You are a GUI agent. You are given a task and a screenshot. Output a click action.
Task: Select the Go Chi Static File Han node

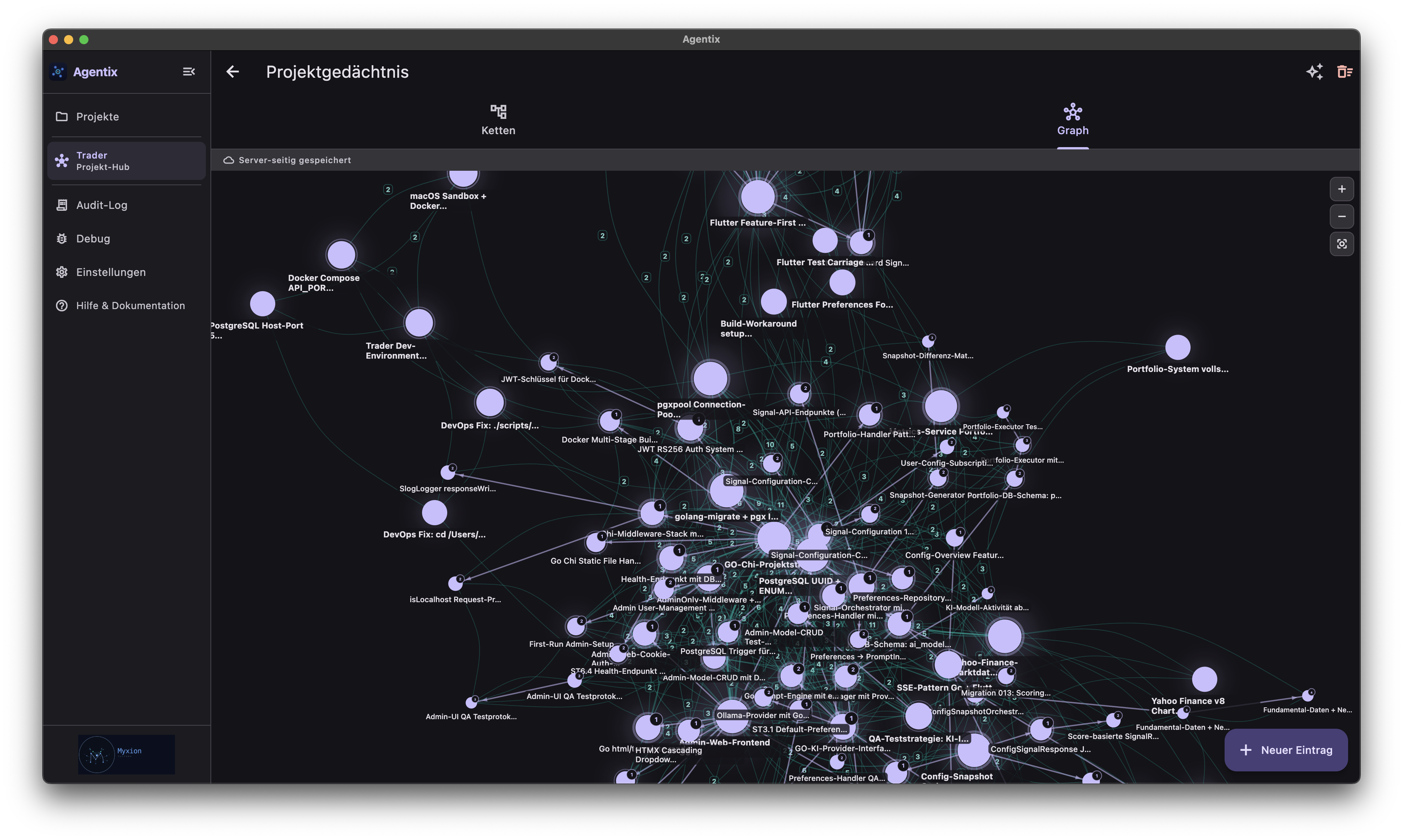click(x=596, y=542)
